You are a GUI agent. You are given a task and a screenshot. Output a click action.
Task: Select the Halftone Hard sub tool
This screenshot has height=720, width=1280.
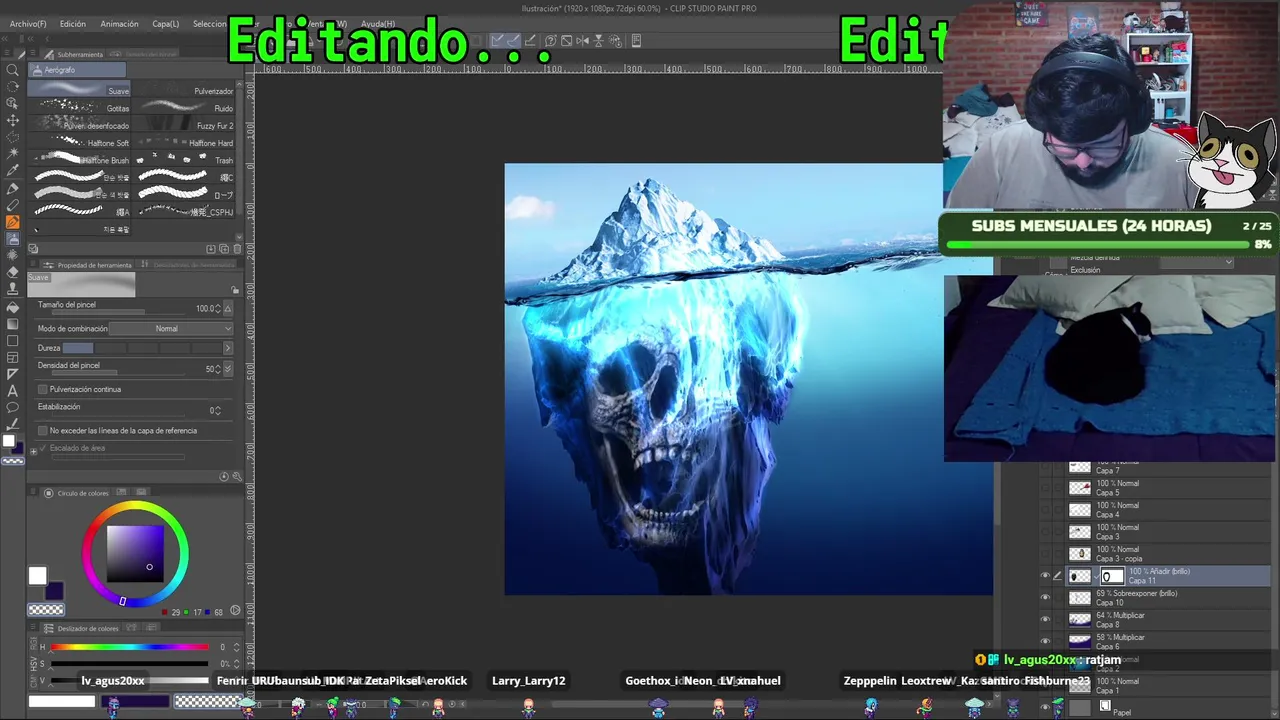click(185, 143)
